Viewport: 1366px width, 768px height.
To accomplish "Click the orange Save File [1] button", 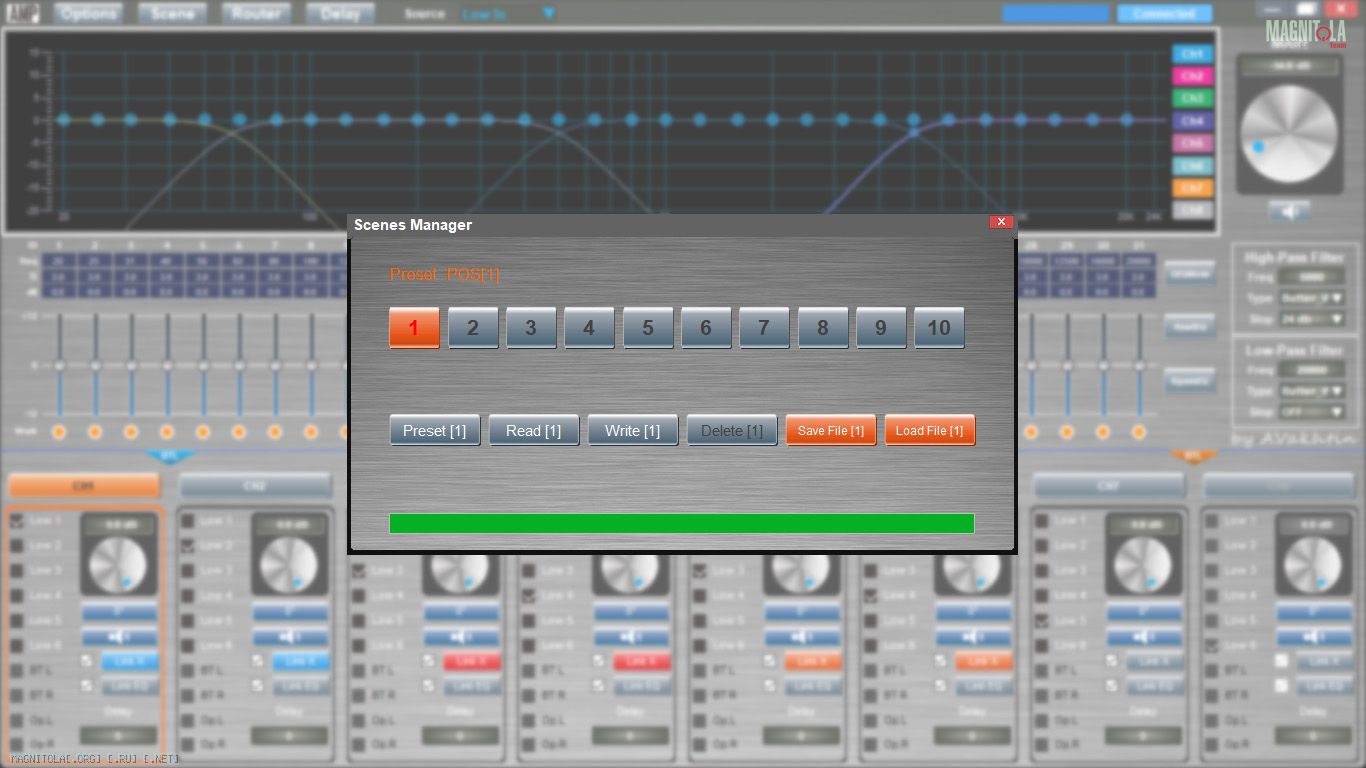I will point(831,430).
